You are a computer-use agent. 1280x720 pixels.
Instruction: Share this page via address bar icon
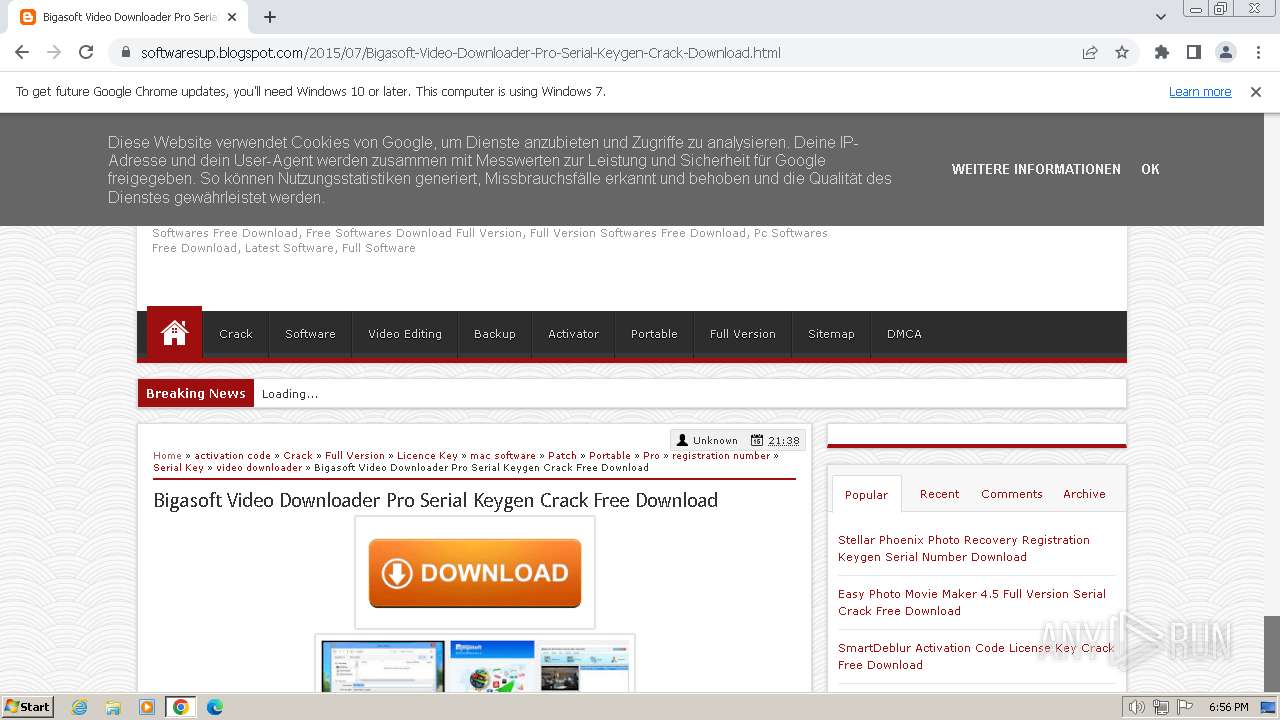click(1090, 53)
